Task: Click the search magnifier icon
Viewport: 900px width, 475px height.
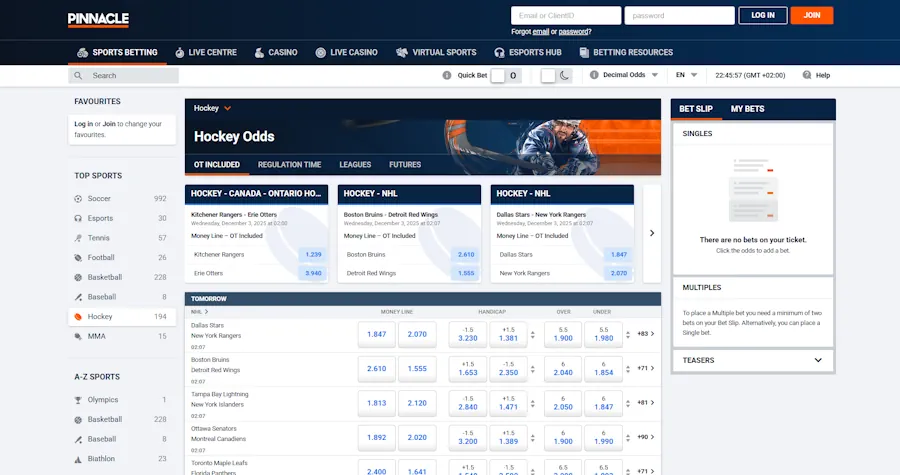Action: [x=78, y=76]
